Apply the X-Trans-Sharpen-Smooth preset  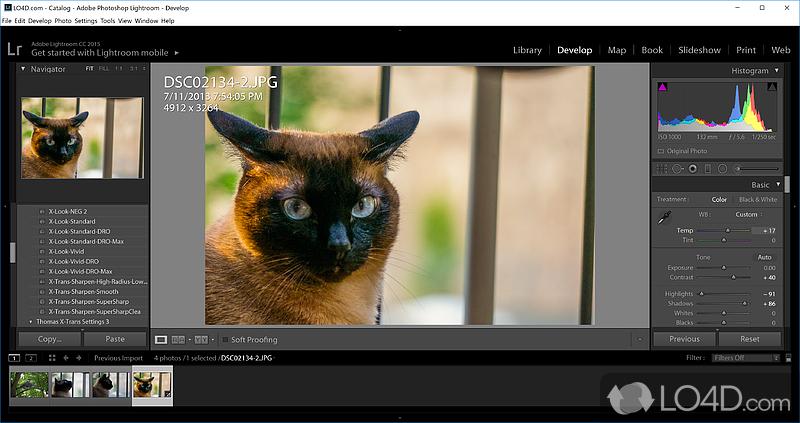(x=83, y=292)
